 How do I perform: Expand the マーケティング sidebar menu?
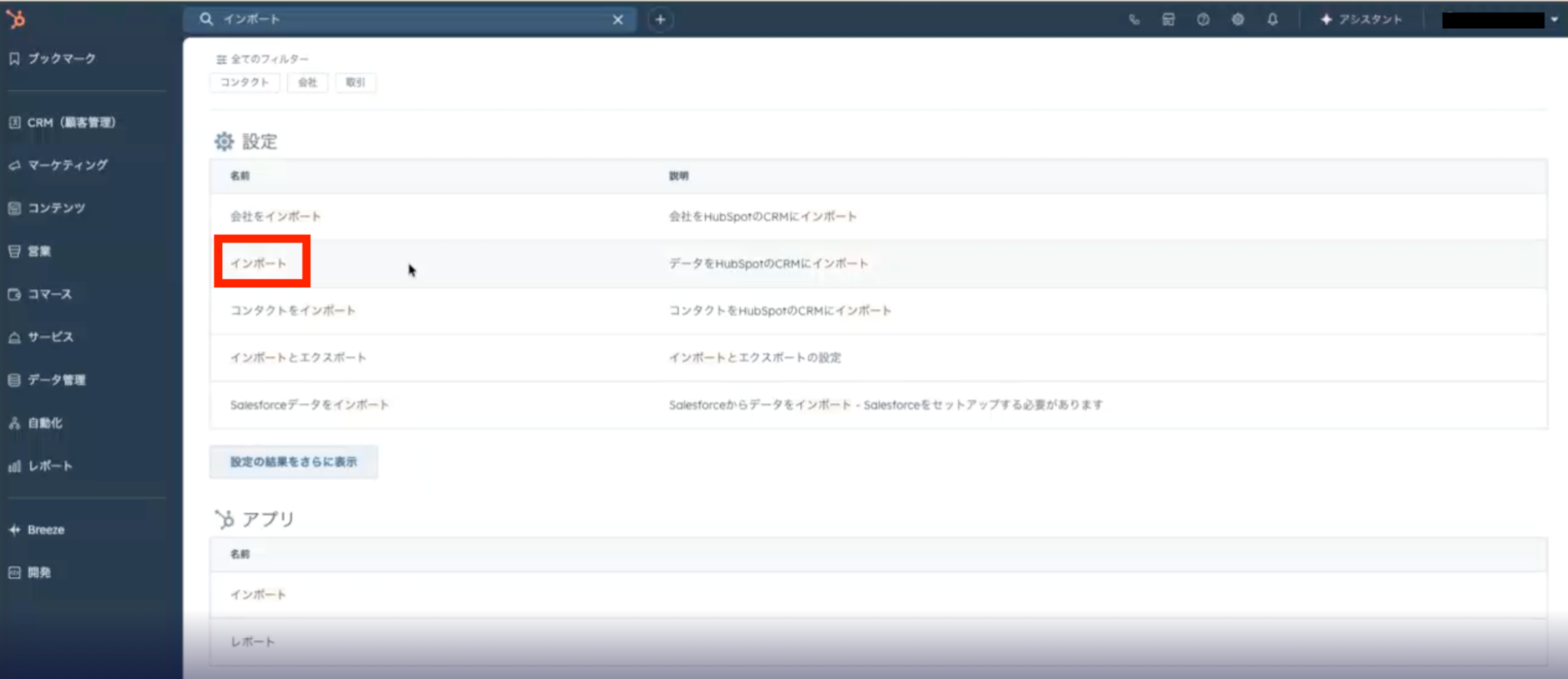(x=67, y=165)
